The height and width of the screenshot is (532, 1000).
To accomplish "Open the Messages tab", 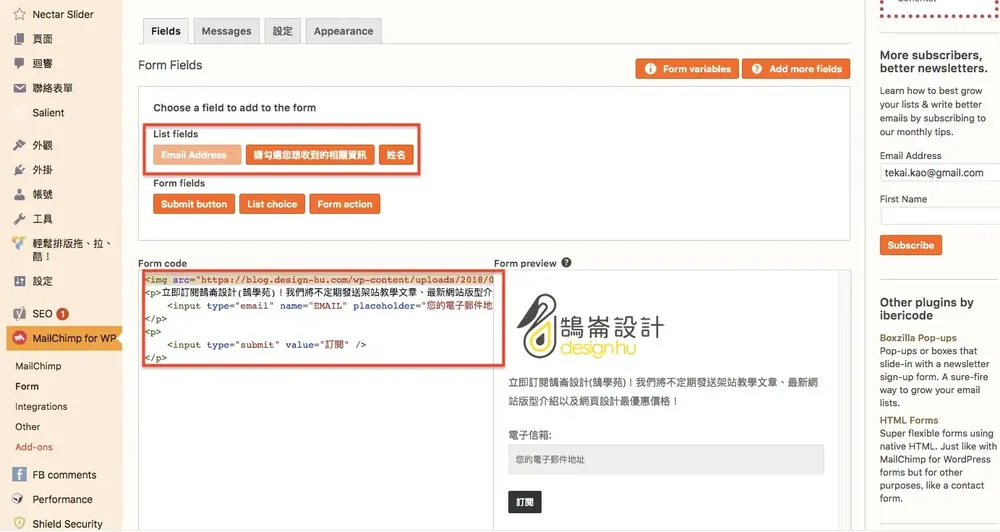I will (x=226, y=31).
